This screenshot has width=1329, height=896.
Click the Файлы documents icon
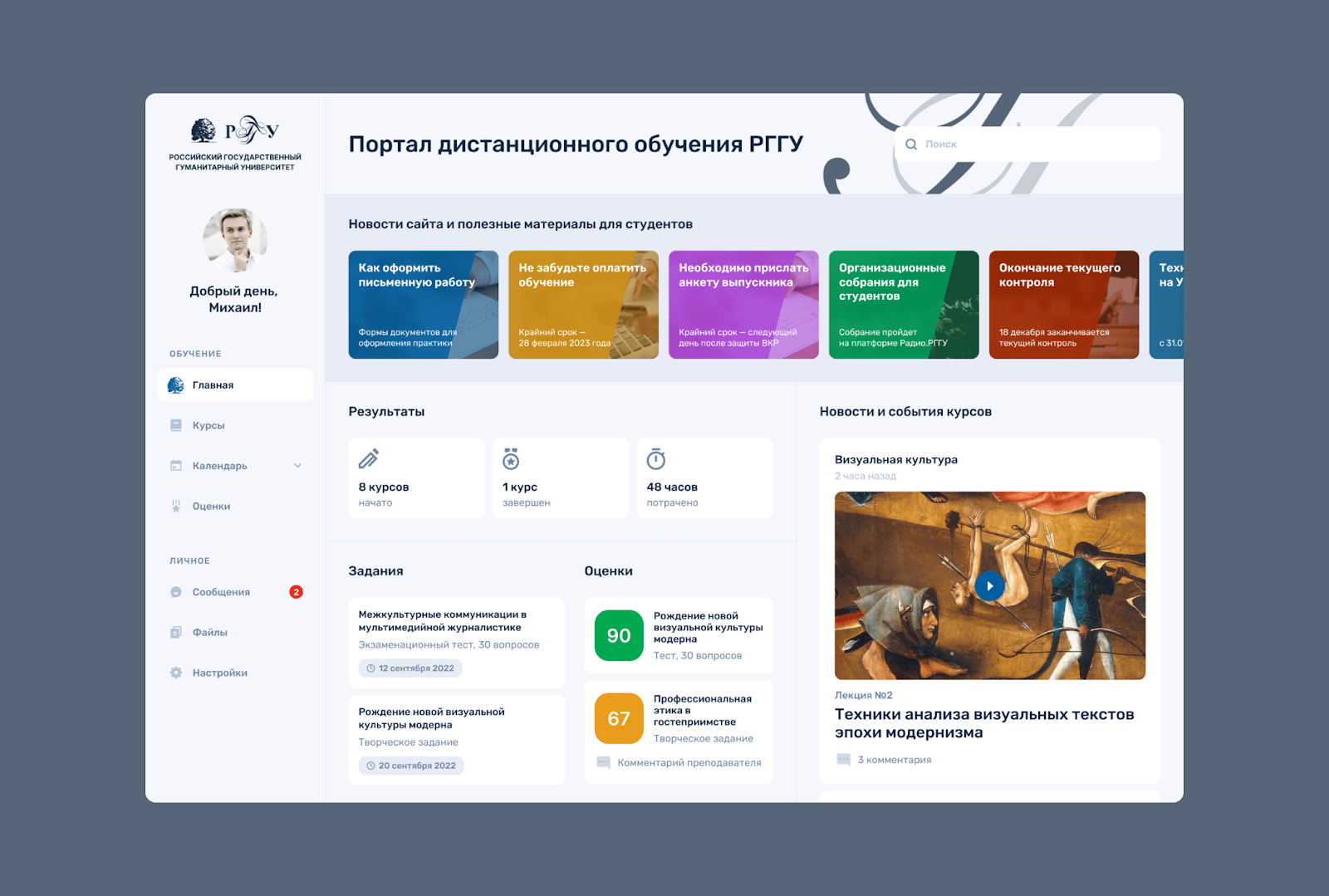(176, 633)
